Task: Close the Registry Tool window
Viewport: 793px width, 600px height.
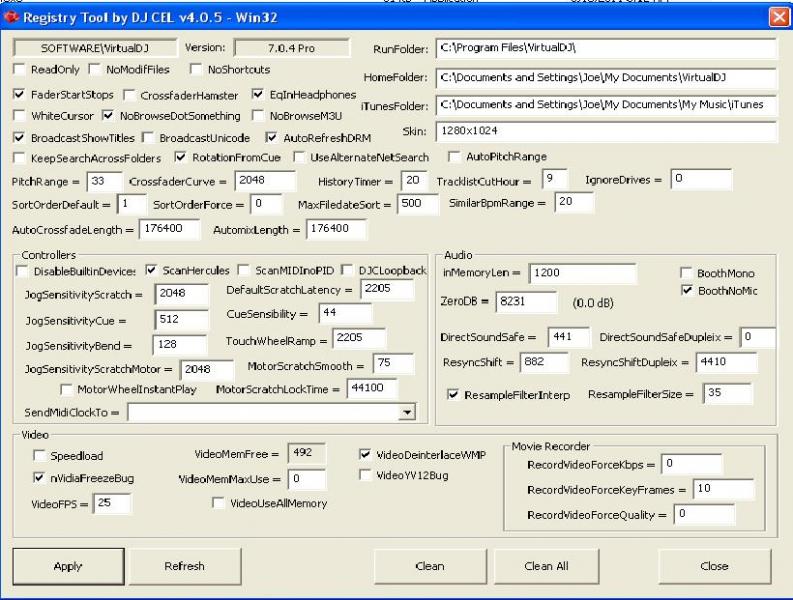Action: point(779,17)
